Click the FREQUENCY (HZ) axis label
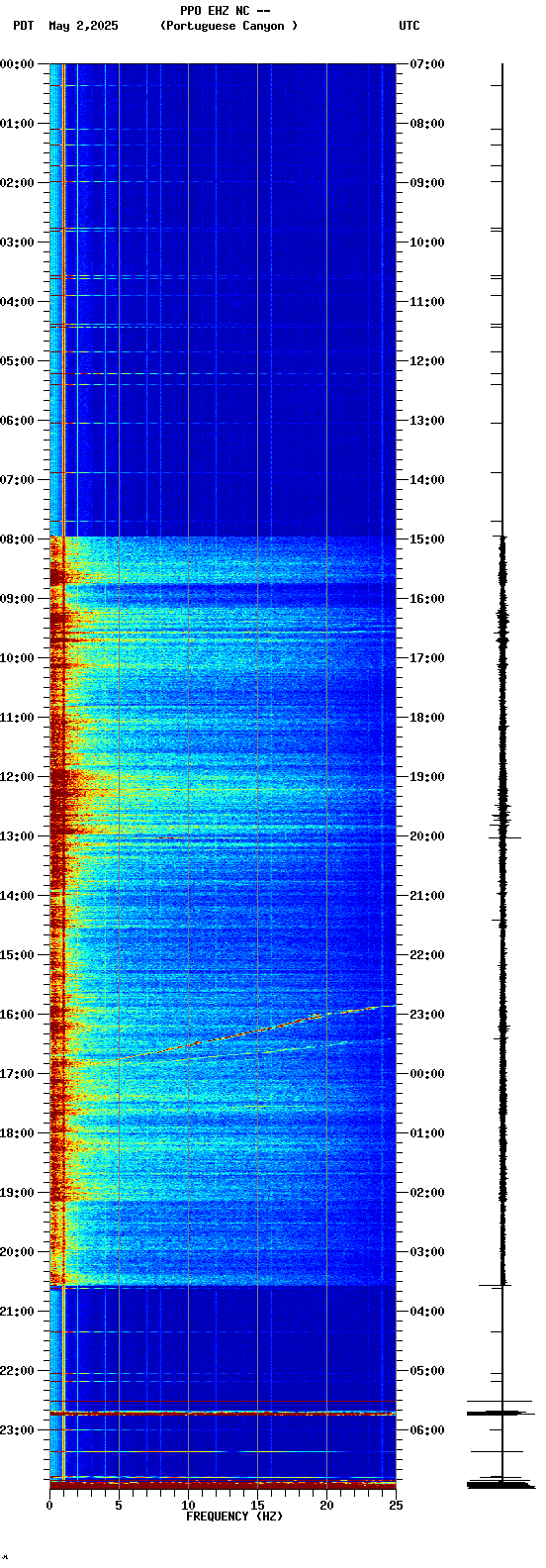 (233, 1517)
